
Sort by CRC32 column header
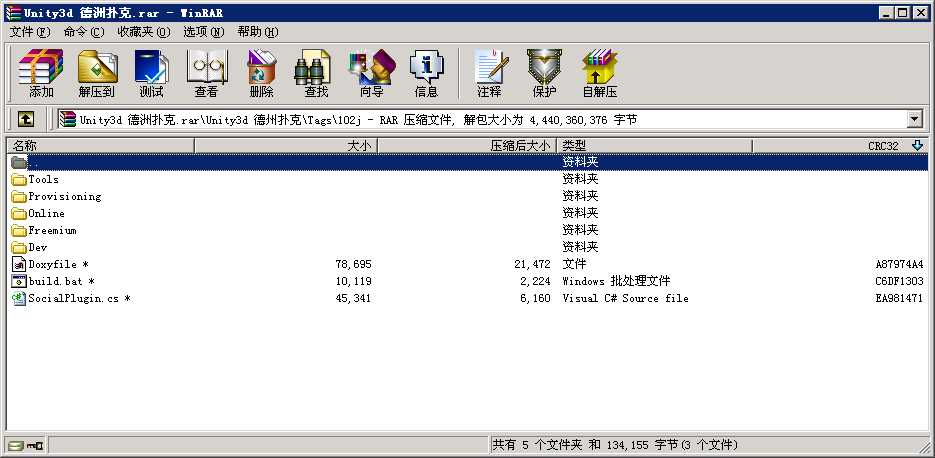[x=840, y=146]
